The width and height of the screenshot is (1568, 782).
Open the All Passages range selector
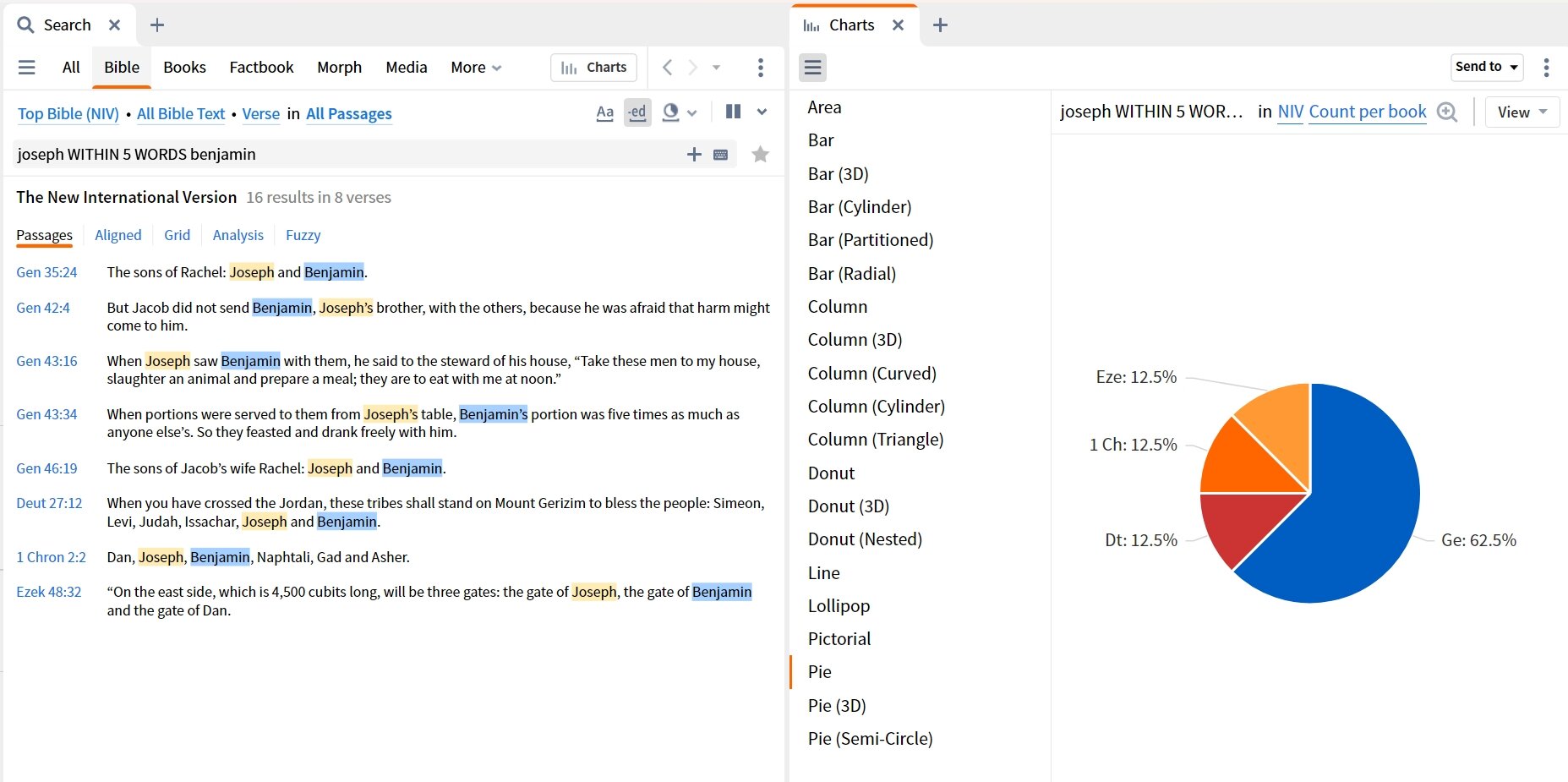349,113
